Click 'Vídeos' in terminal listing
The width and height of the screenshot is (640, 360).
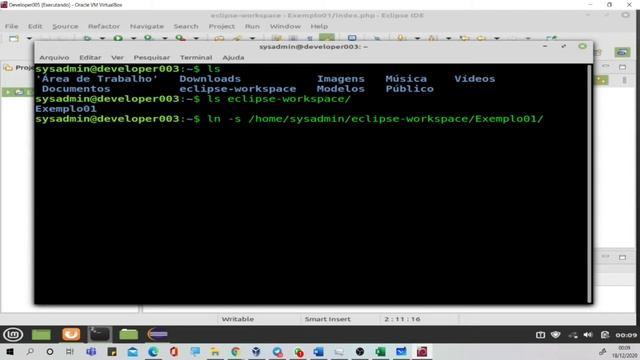coord(475,79)
